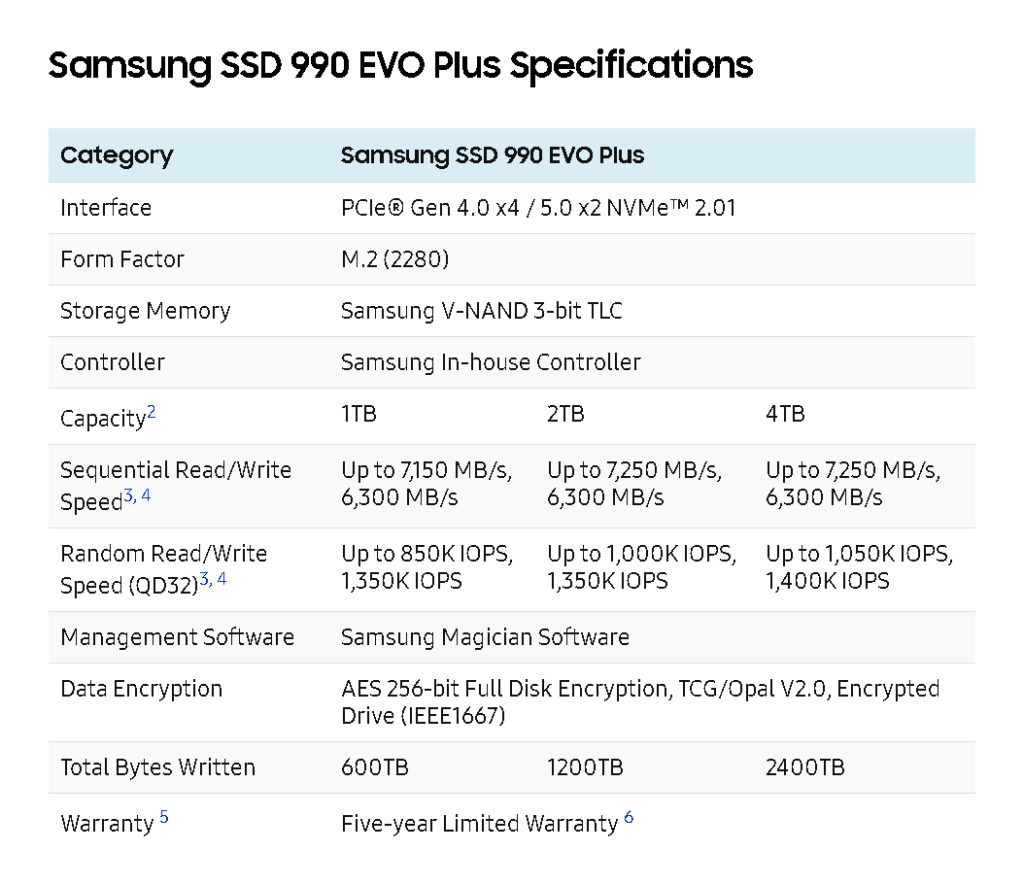Click the AES 256-bit Full Disk Encryption text
1024x885 pixels.
coord(506,689)
